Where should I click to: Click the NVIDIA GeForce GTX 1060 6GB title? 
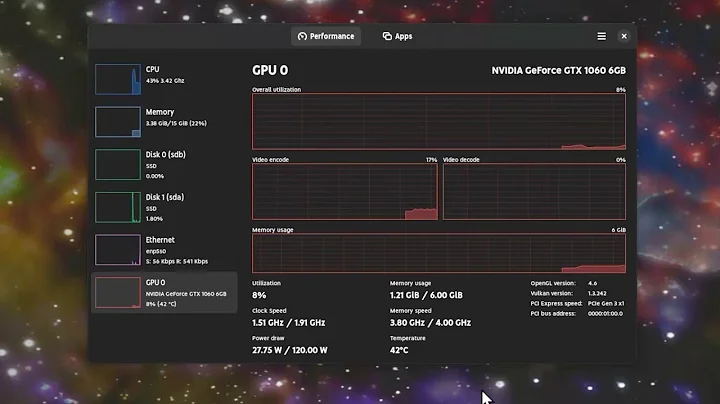coord(558,70)
